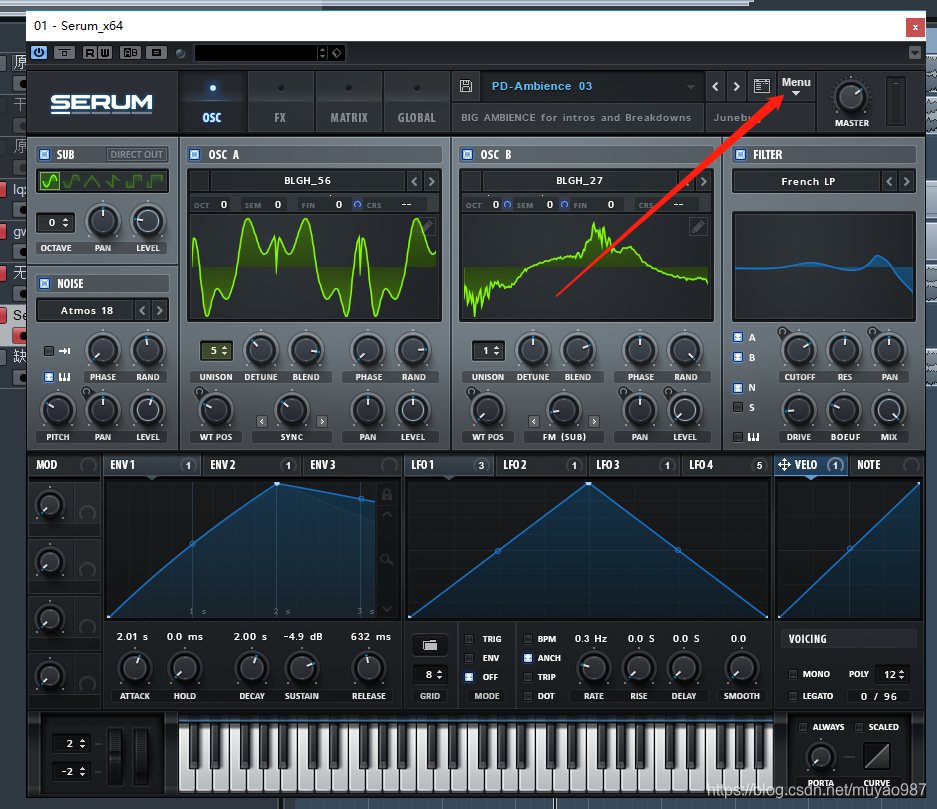Open the BLGH_56 wavetable list
The width and height of the screenshot is (937, 809).
coord(307,180)
